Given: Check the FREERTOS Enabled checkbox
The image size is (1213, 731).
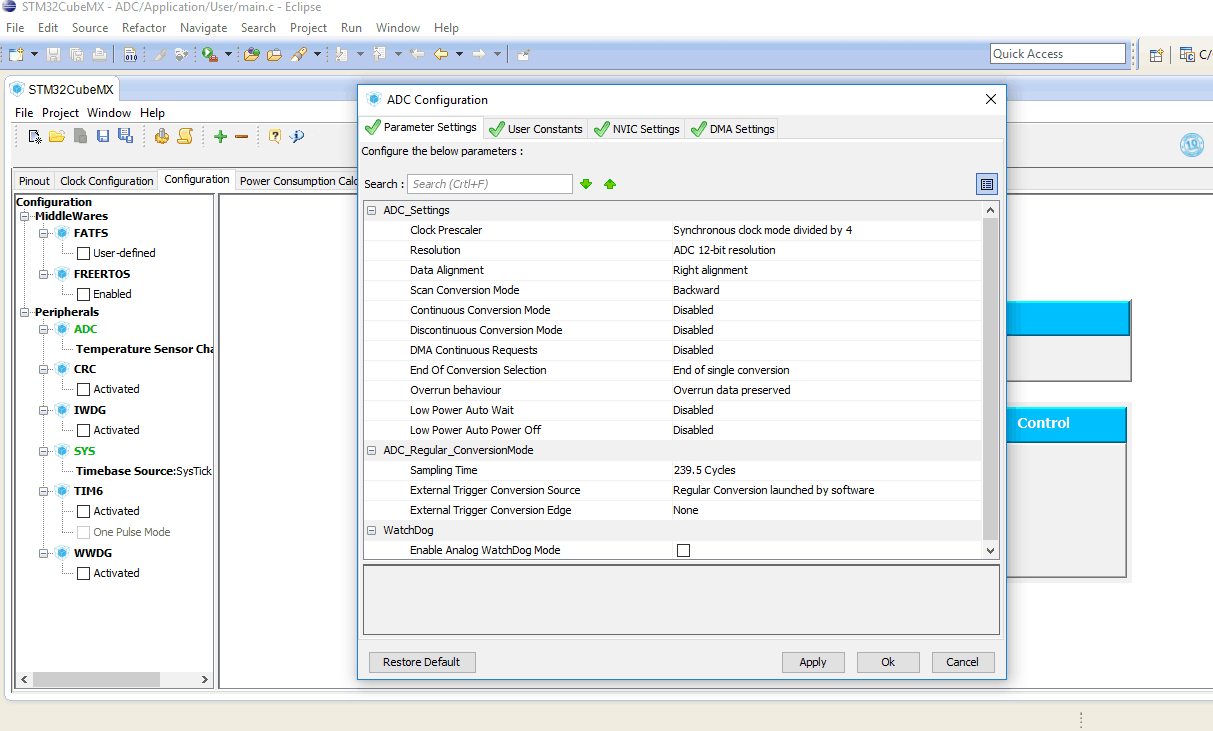Looking at the screenshot, I should click(84, 294).
